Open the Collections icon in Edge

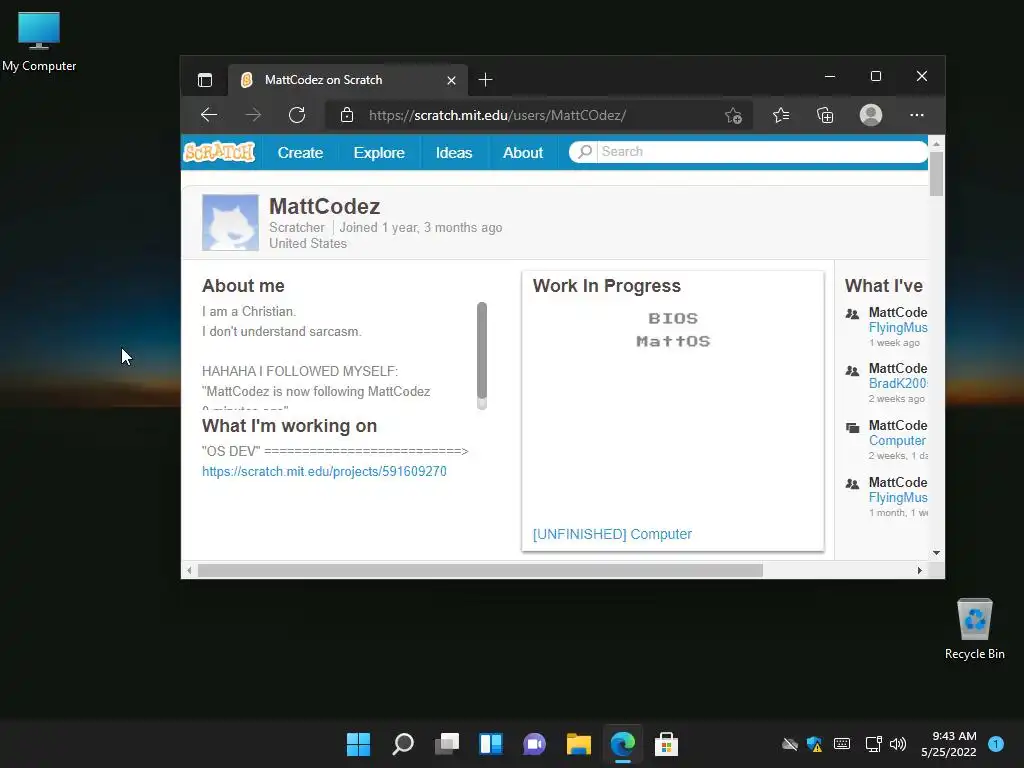pyautogui.click(x=825, y=116)
